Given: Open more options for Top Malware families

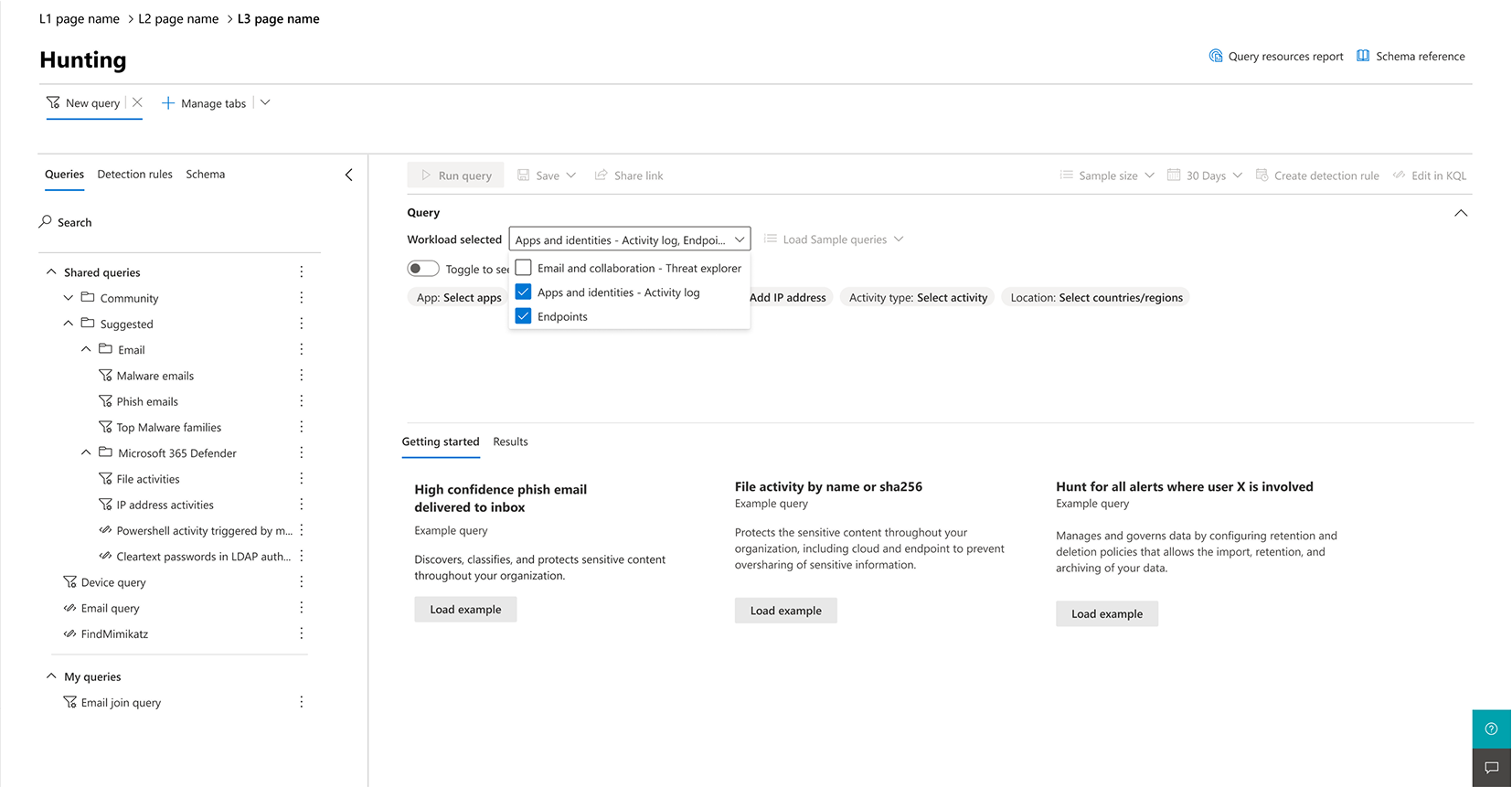Looking at the screenshot, I should (302, 426).
